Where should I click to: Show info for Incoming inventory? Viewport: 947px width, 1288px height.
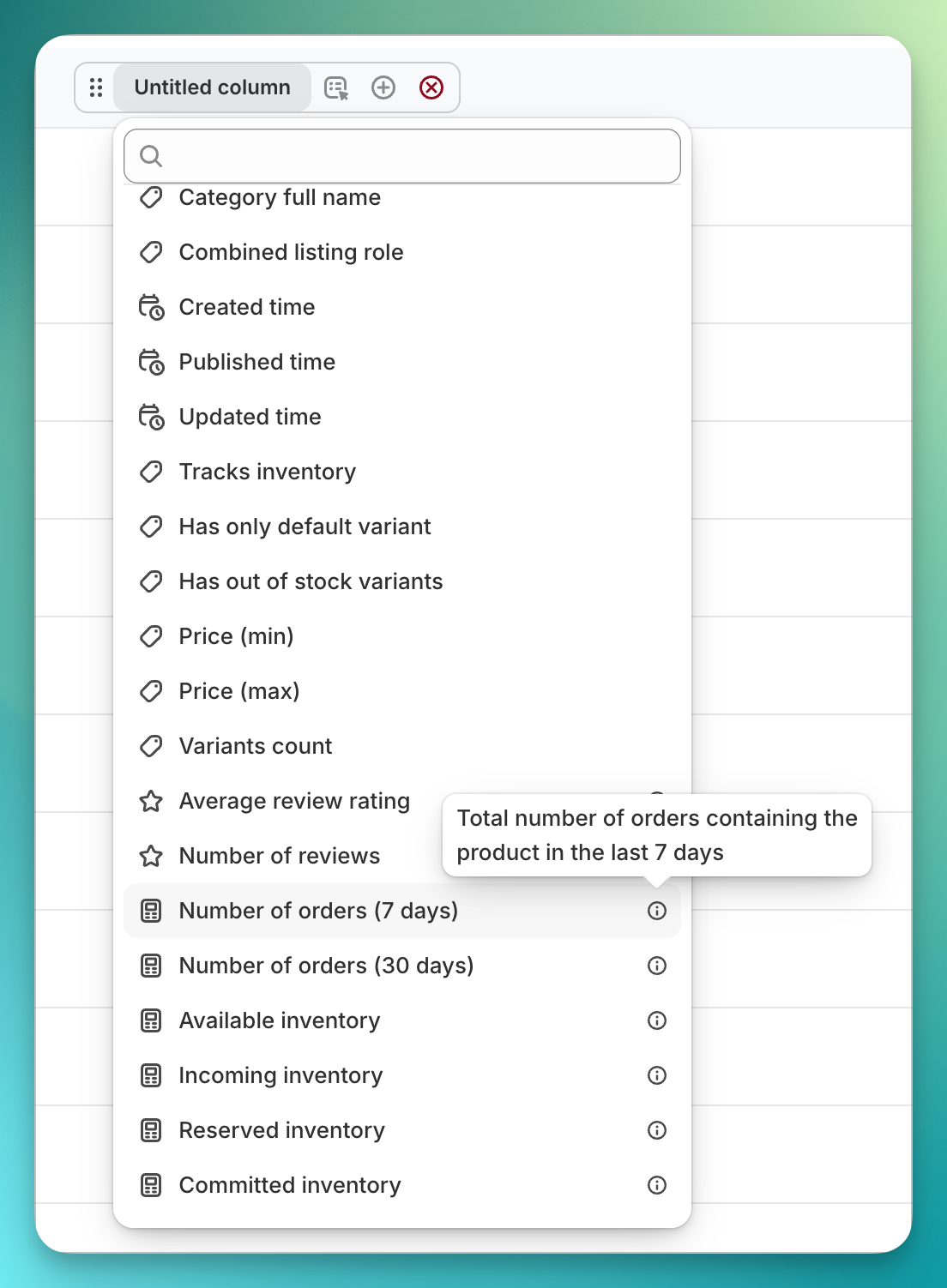coord(657,1075)
